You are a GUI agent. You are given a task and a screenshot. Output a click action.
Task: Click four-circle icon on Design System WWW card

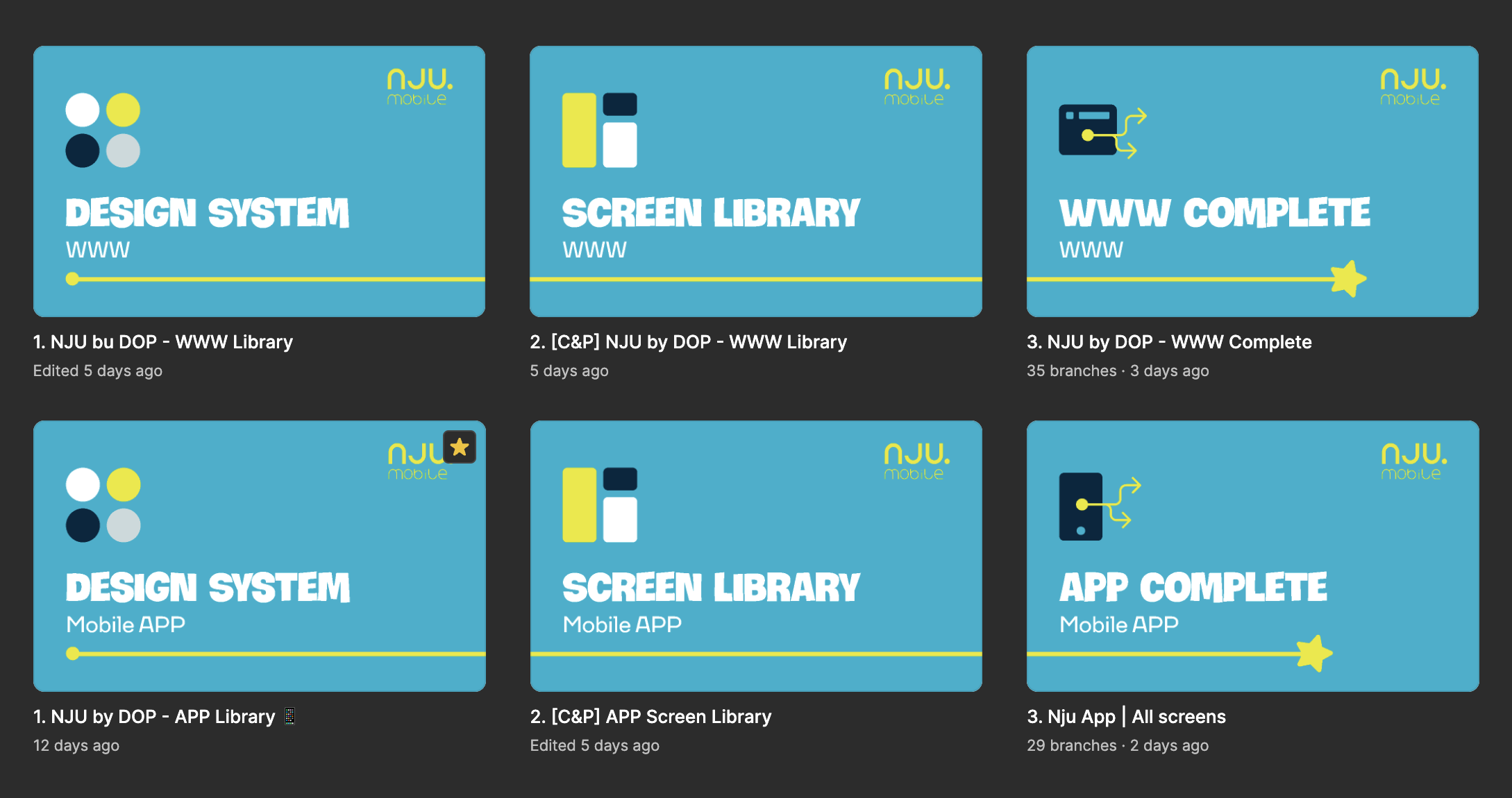coord(103,130)
